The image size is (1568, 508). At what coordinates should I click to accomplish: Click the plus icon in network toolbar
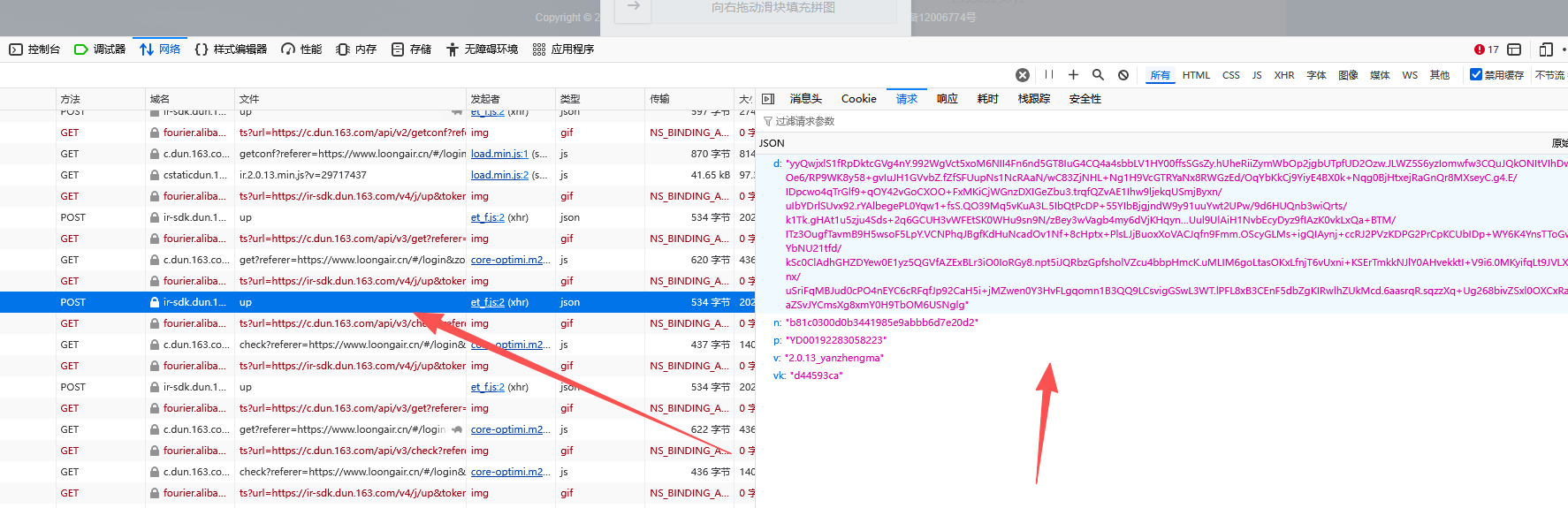[1073, 75]
